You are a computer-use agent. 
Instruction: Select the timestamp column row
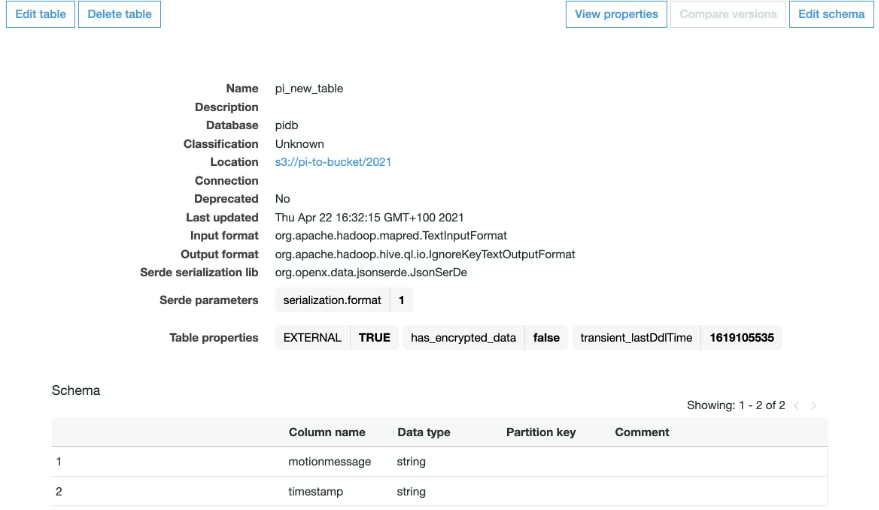click(440, 492)
